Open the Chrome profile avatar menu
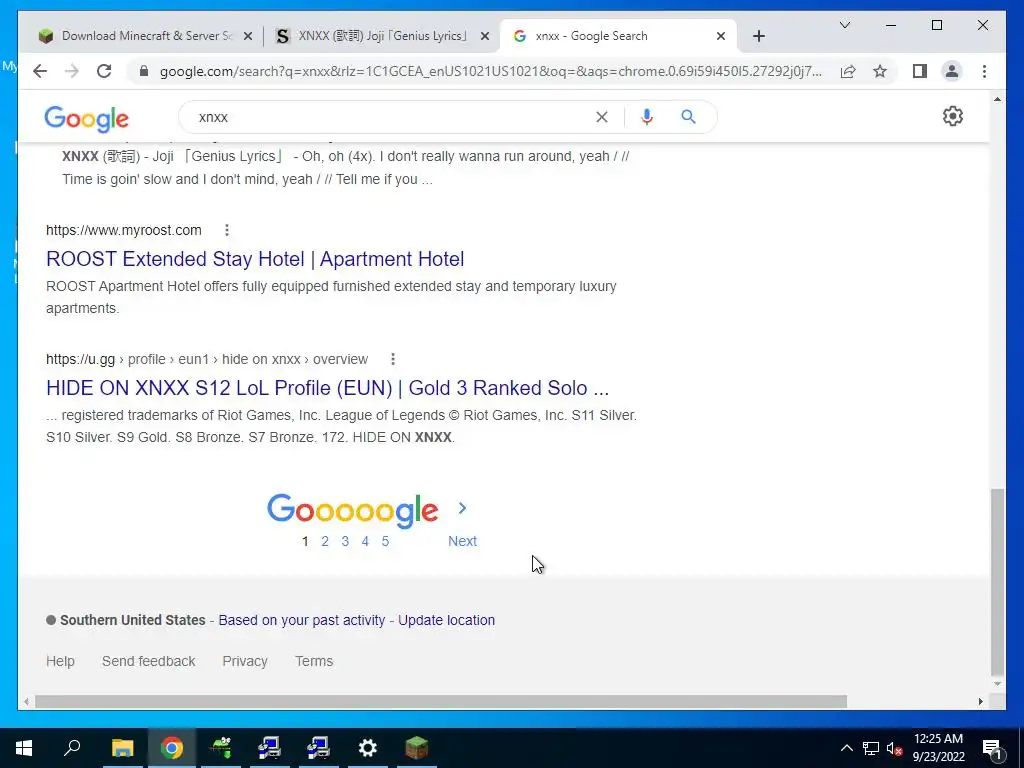The width and height of the screenshot is (1024, 768). tap(952, 71)
